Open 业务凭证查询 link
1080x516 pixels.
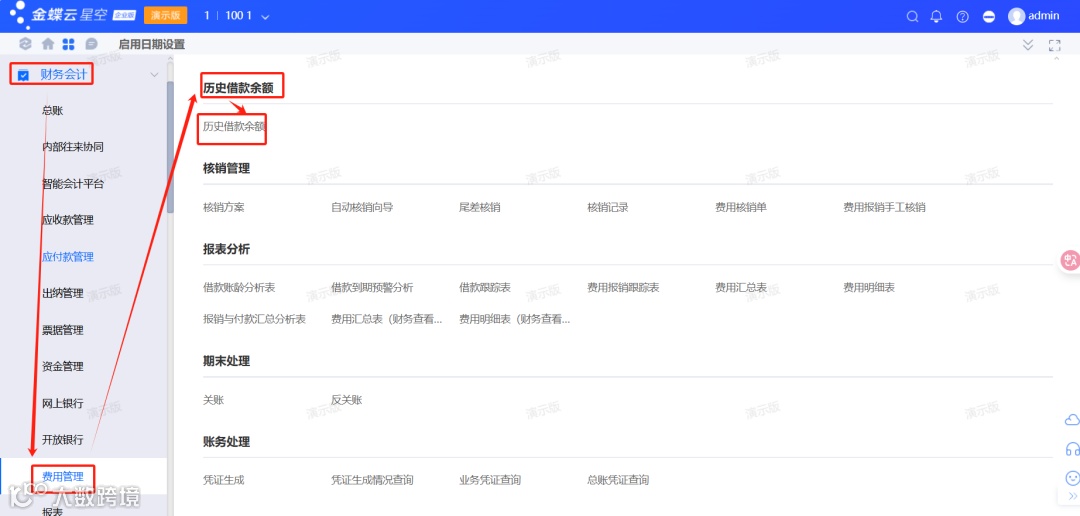point(490,479)
